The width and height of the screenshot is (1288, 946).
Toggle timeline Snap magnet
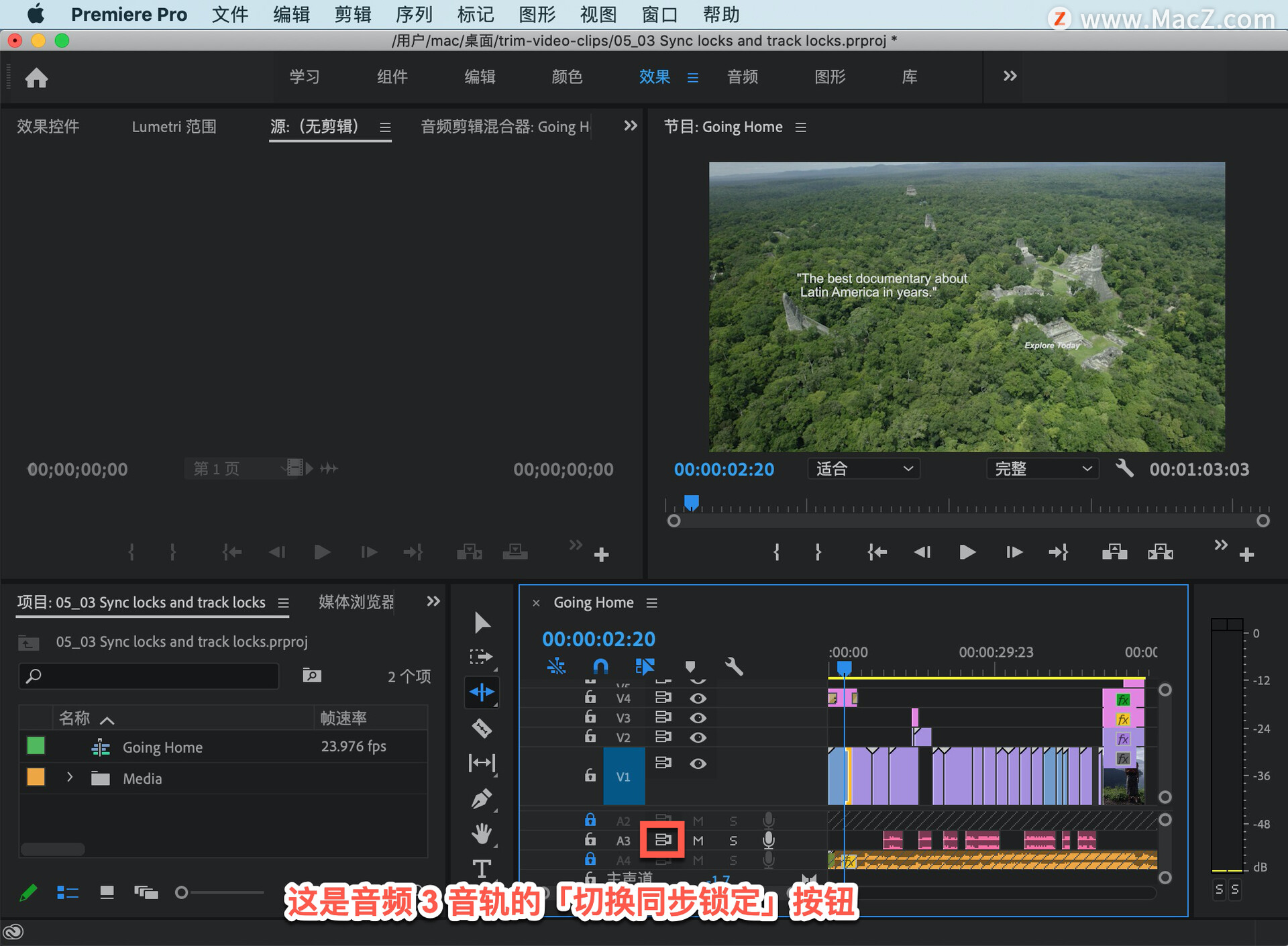pyautogui.click(x=601, y=666)
